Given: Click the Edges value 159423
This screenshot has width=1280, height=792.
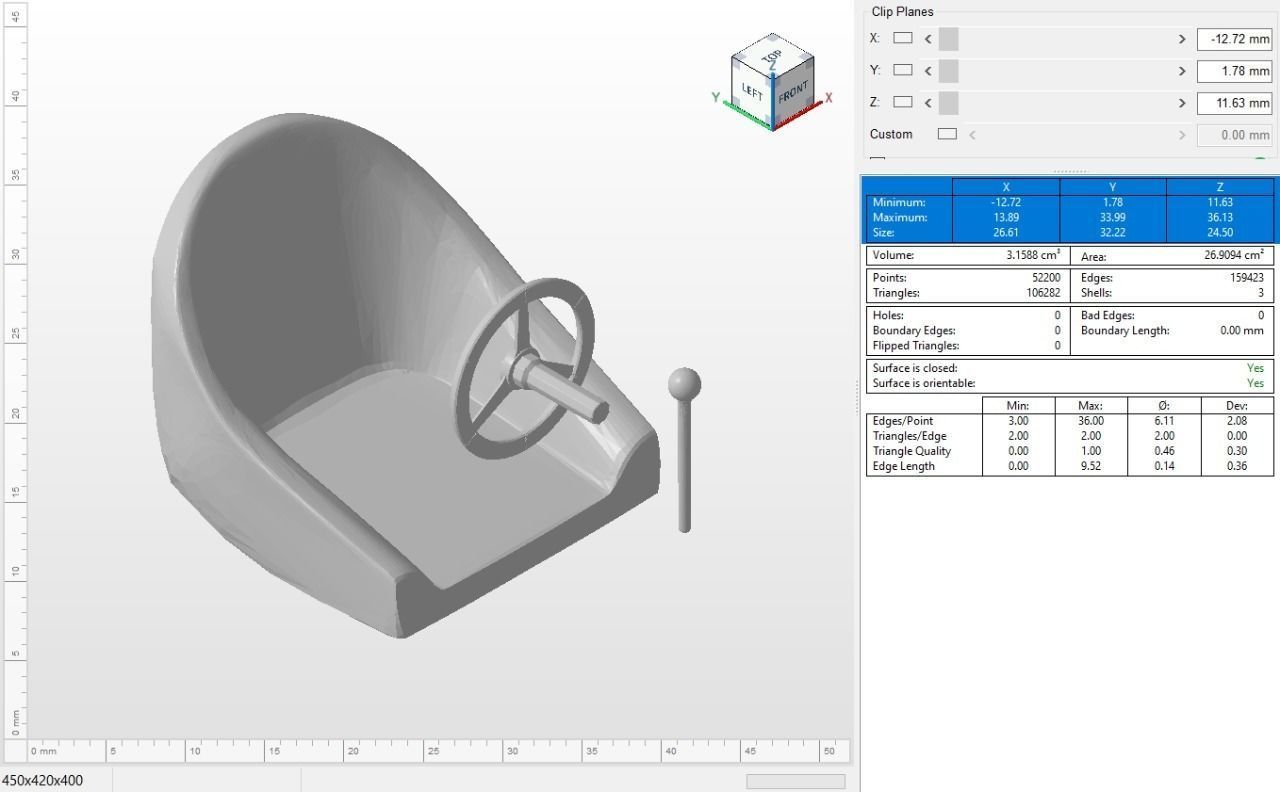Looking at the screenshot, I should tap(1246, 278).
